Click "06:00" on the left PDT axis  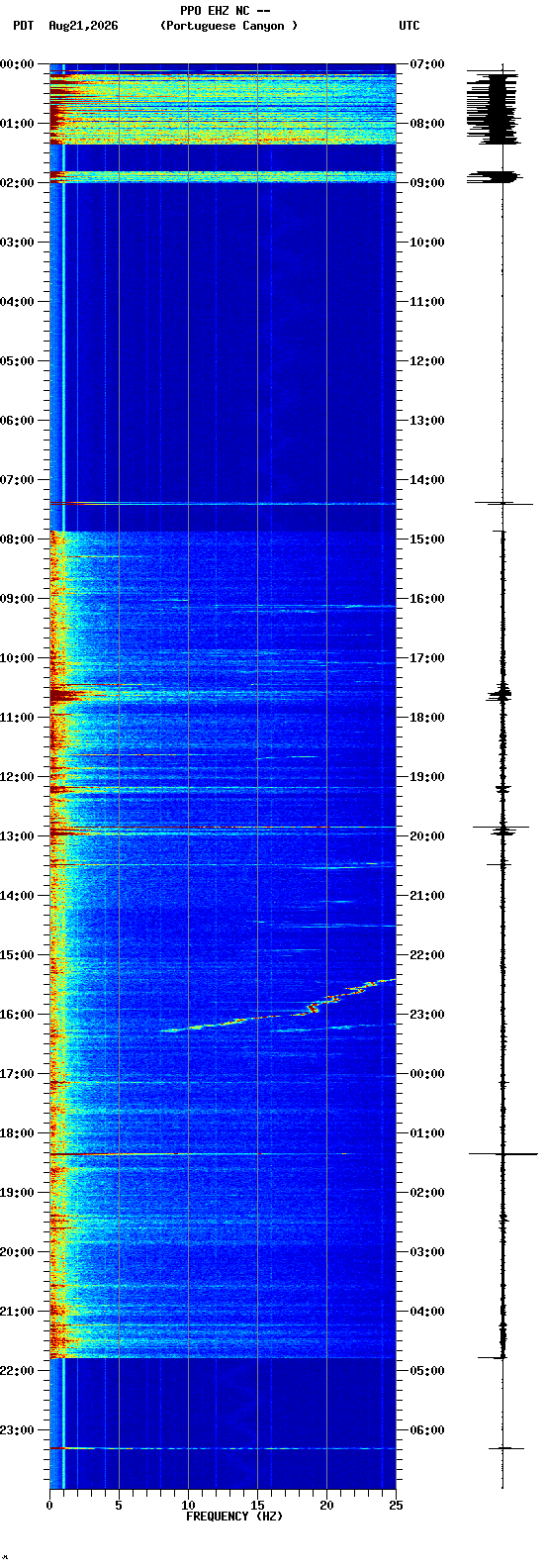point(17,420)
